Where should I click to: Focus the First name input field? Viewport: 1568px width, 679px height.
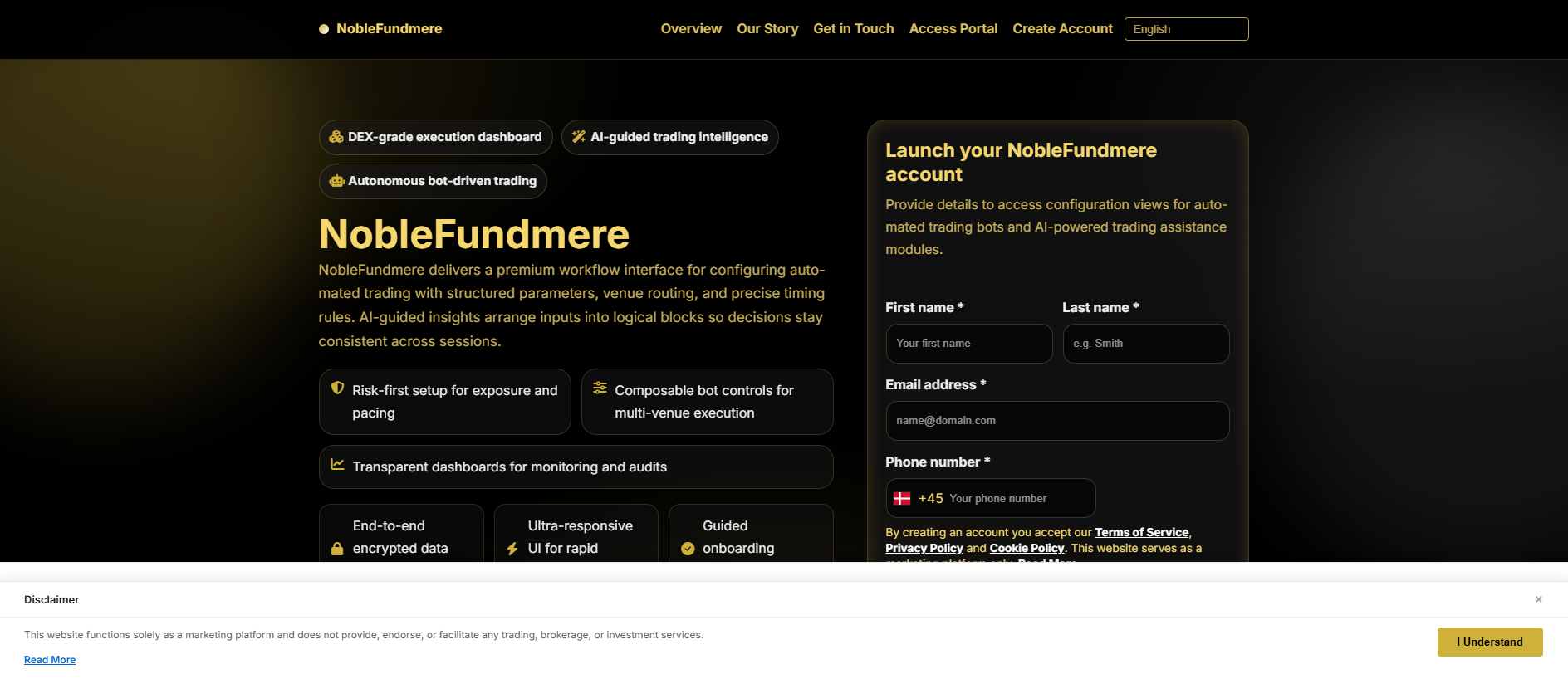click(x=969, y=344)
